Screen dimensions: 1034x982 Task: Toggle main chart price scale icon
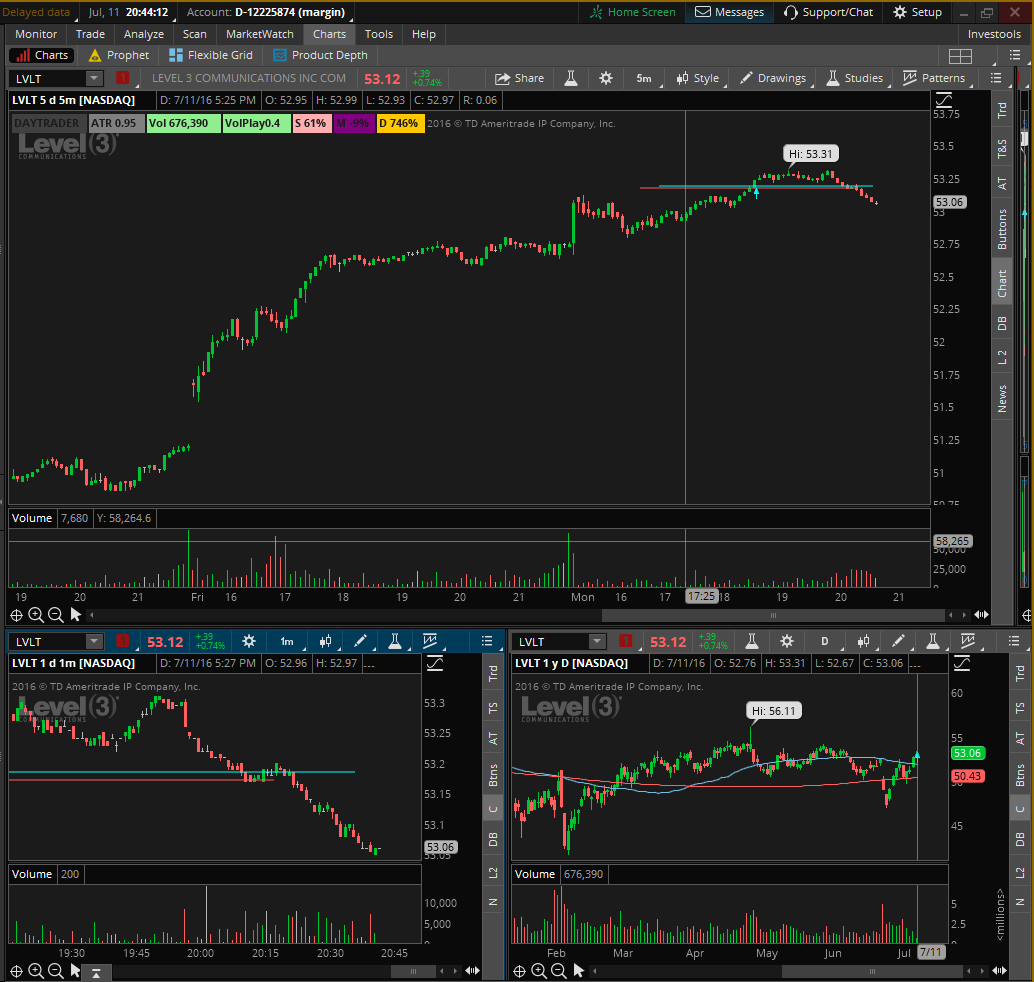pyautogui.click(x=944, y=100)
